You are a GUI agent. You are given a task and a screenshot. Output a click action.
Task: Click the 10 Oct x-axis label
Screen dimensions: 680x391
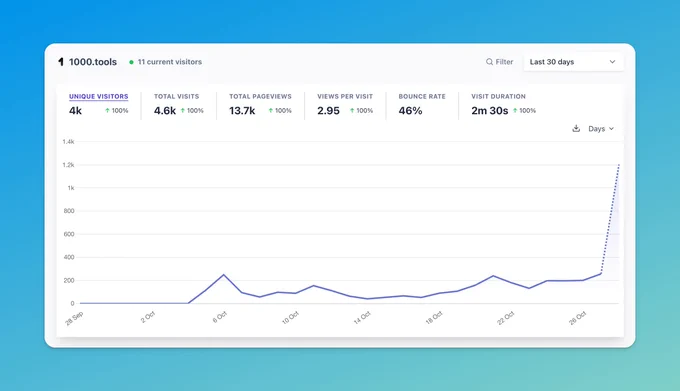tap(290, 318)
